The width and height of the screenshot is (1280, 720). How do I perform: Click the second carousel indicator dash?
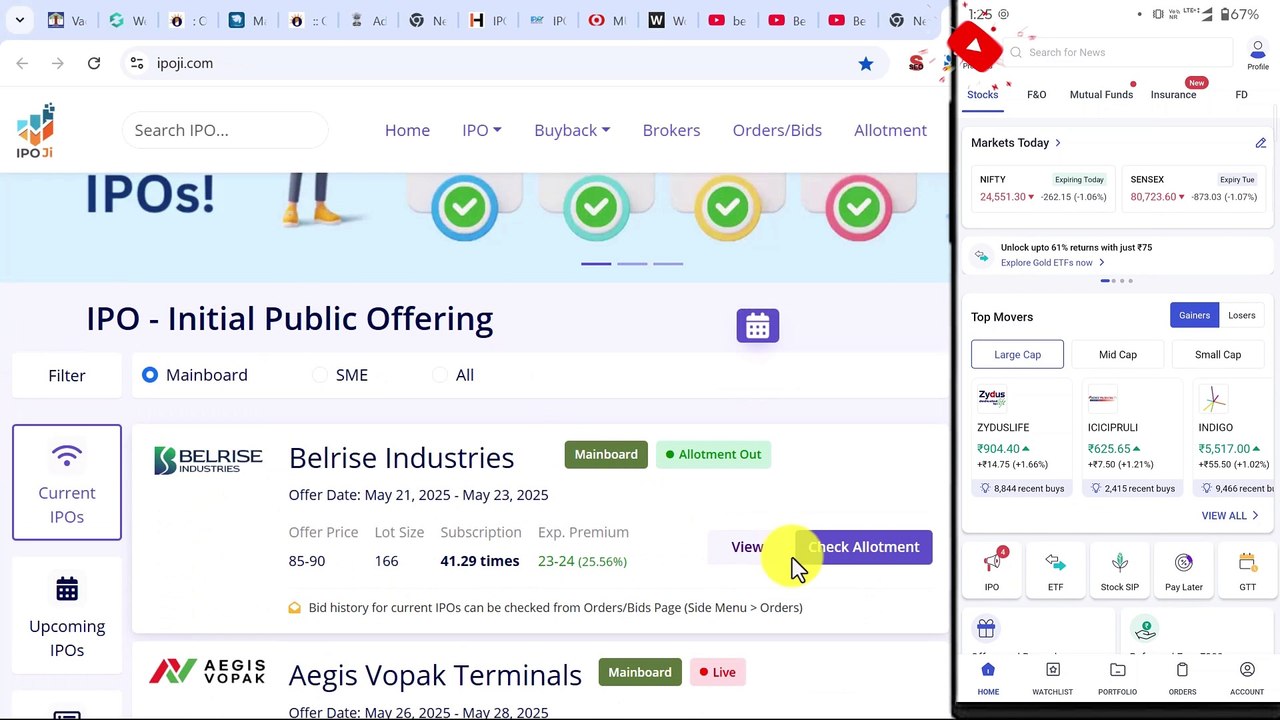pos(632,264)
